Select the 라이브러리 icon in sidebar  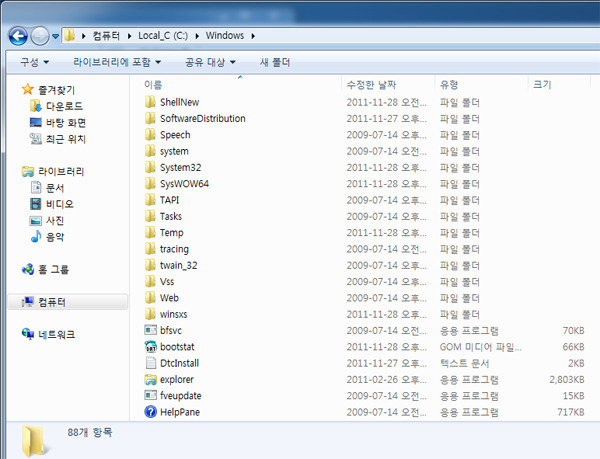pyautogui.click(x=28, y=171)
